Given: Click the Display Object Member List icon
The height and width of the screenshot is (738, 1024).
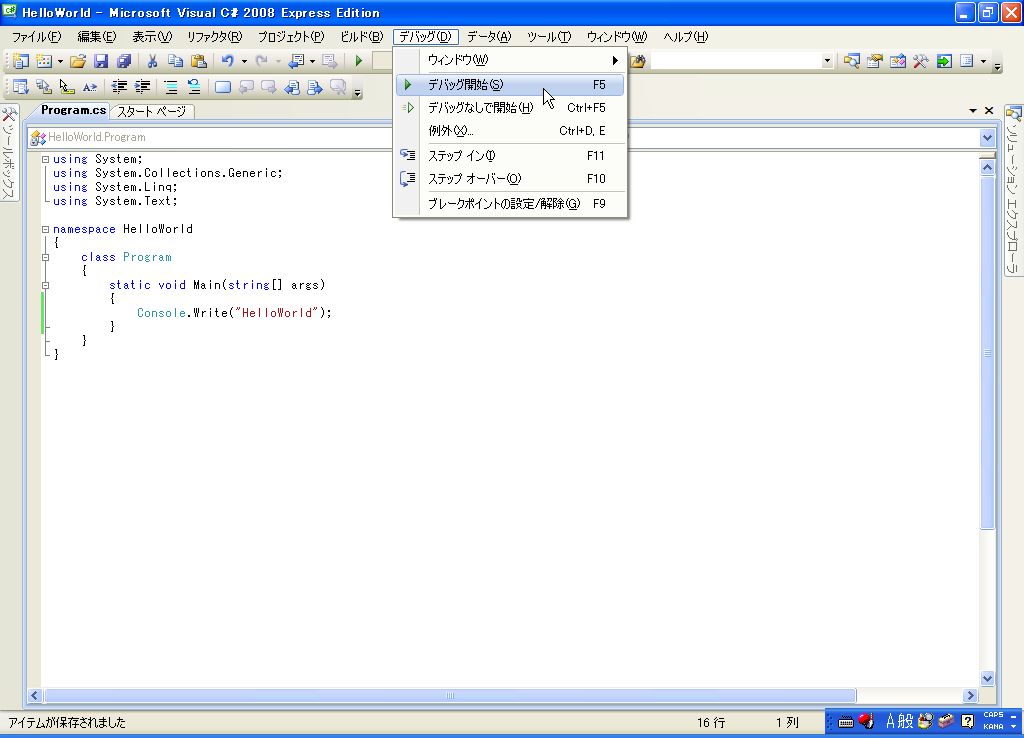Looking at the screenshot, I should click(x=20, y=86).
